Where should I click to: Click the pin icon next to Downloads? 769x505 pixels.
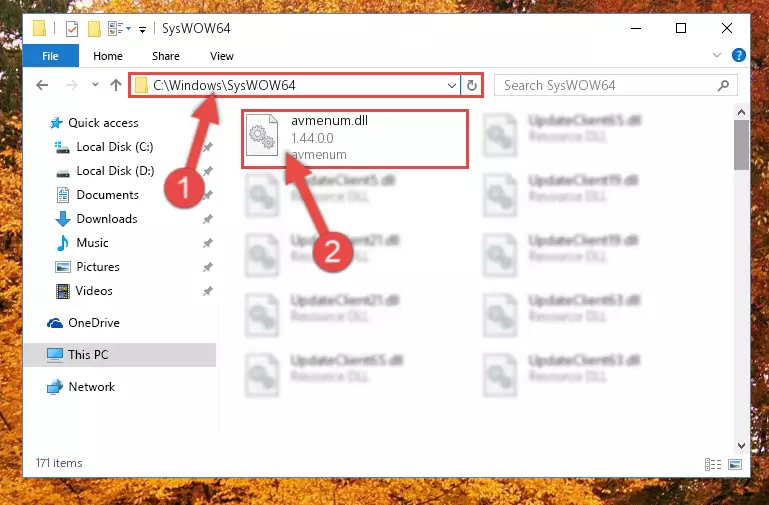pyautogui.click(x=208, y=219)
